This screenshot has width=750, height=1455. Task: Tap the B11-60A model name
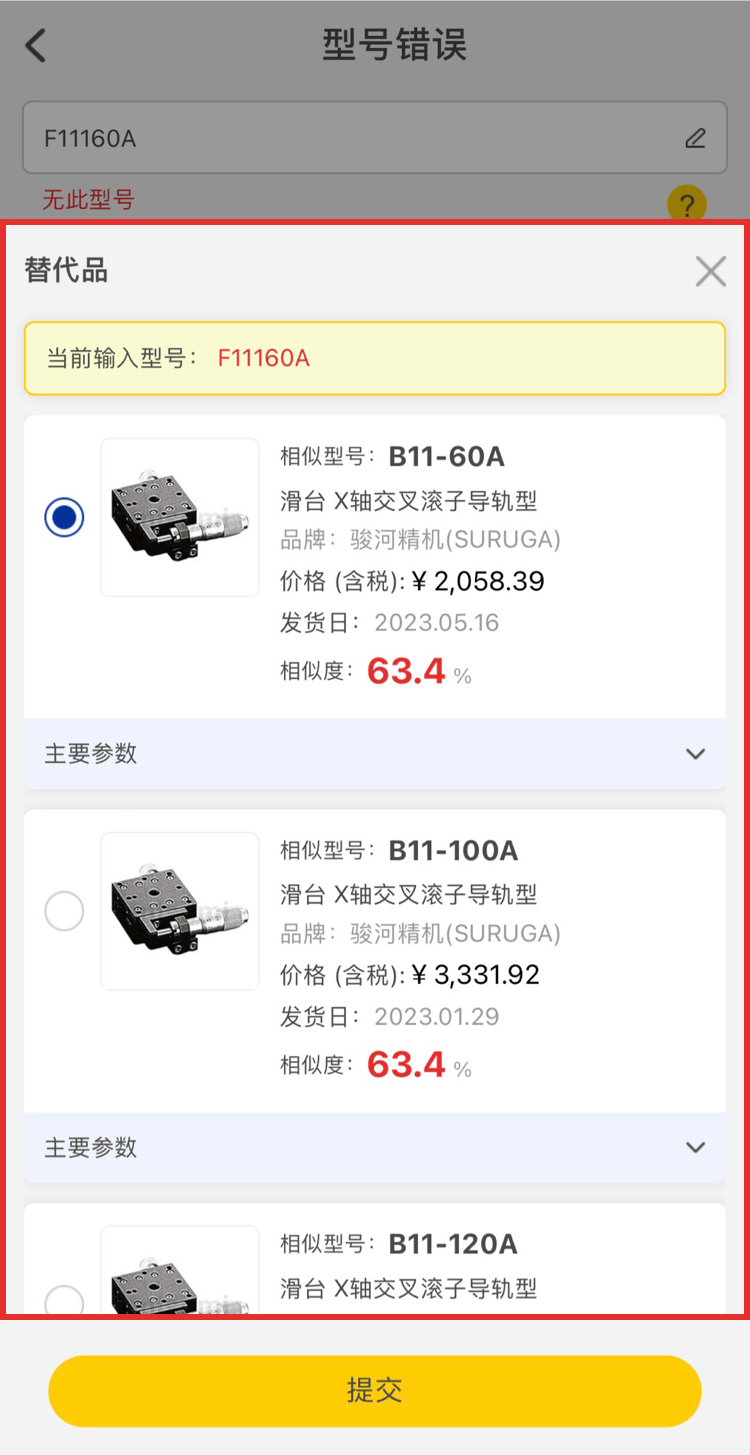[446, 457]
